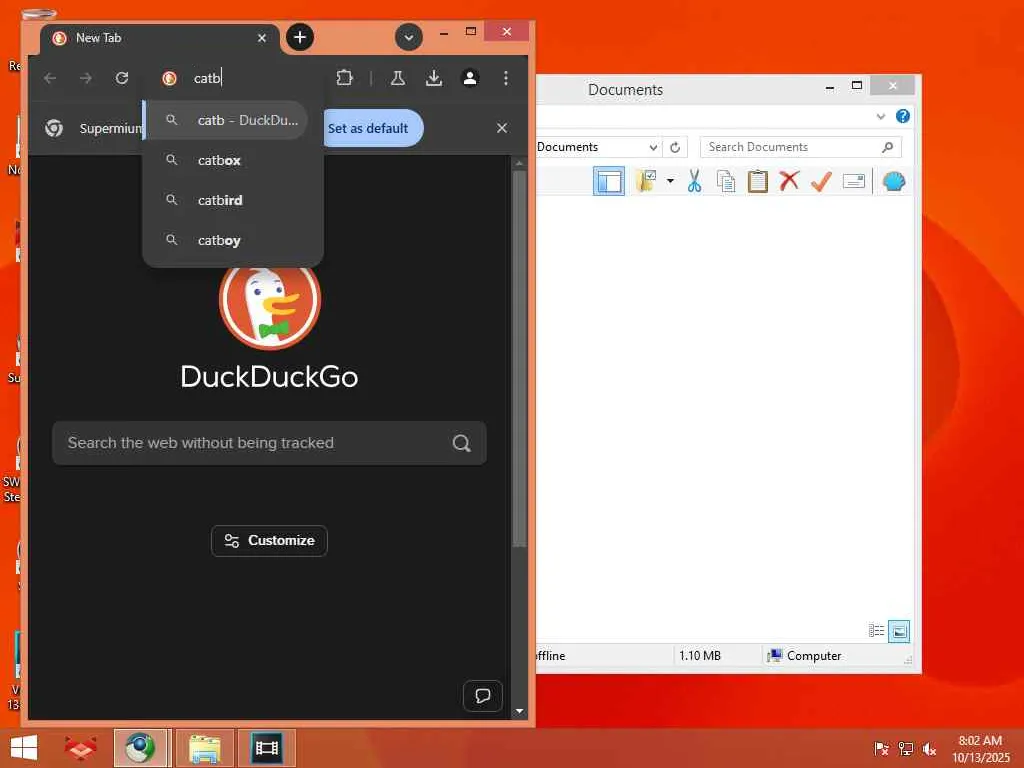Open the Supermium browser taskbar icon

(x=141, y=748)
